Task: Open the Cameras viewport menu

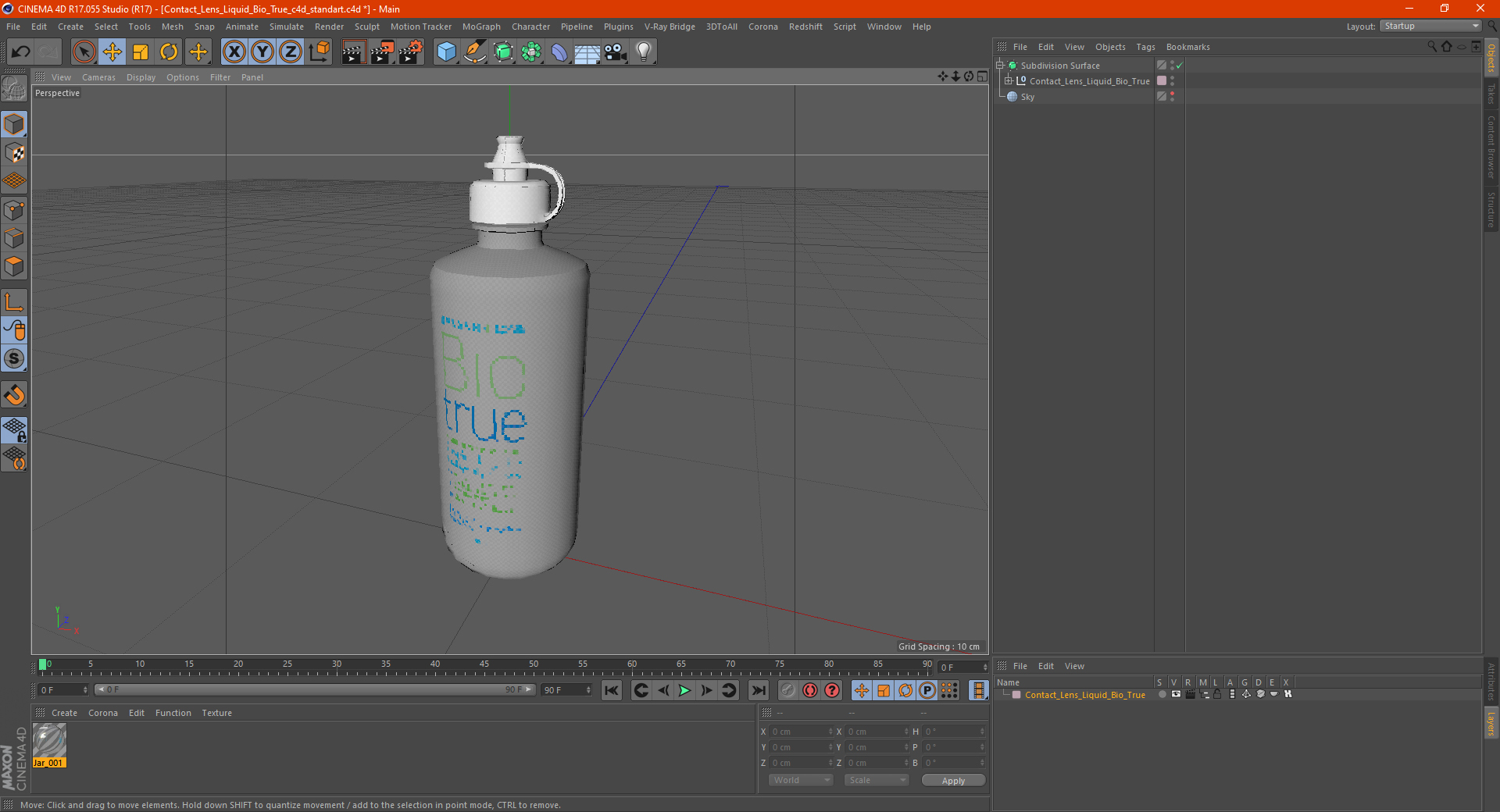Action: click(x=98, y=77)
